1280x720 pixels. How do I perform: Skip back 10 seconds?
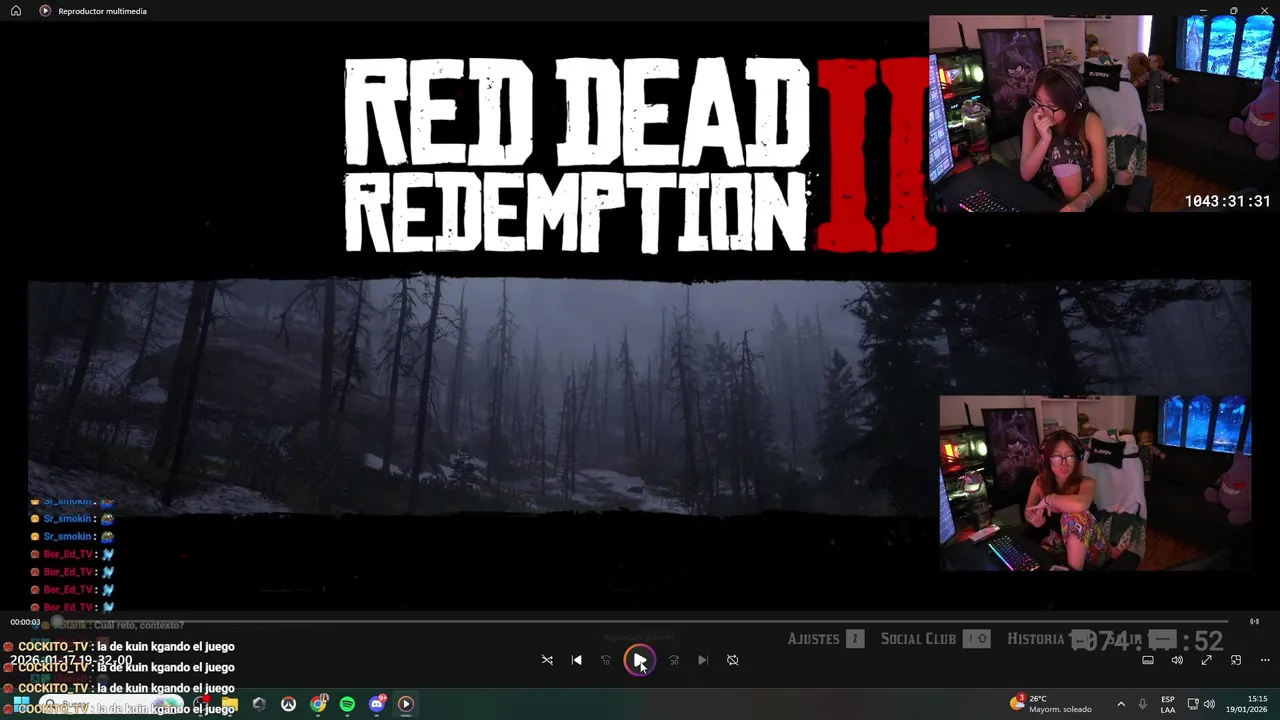(x=605, y=660)
